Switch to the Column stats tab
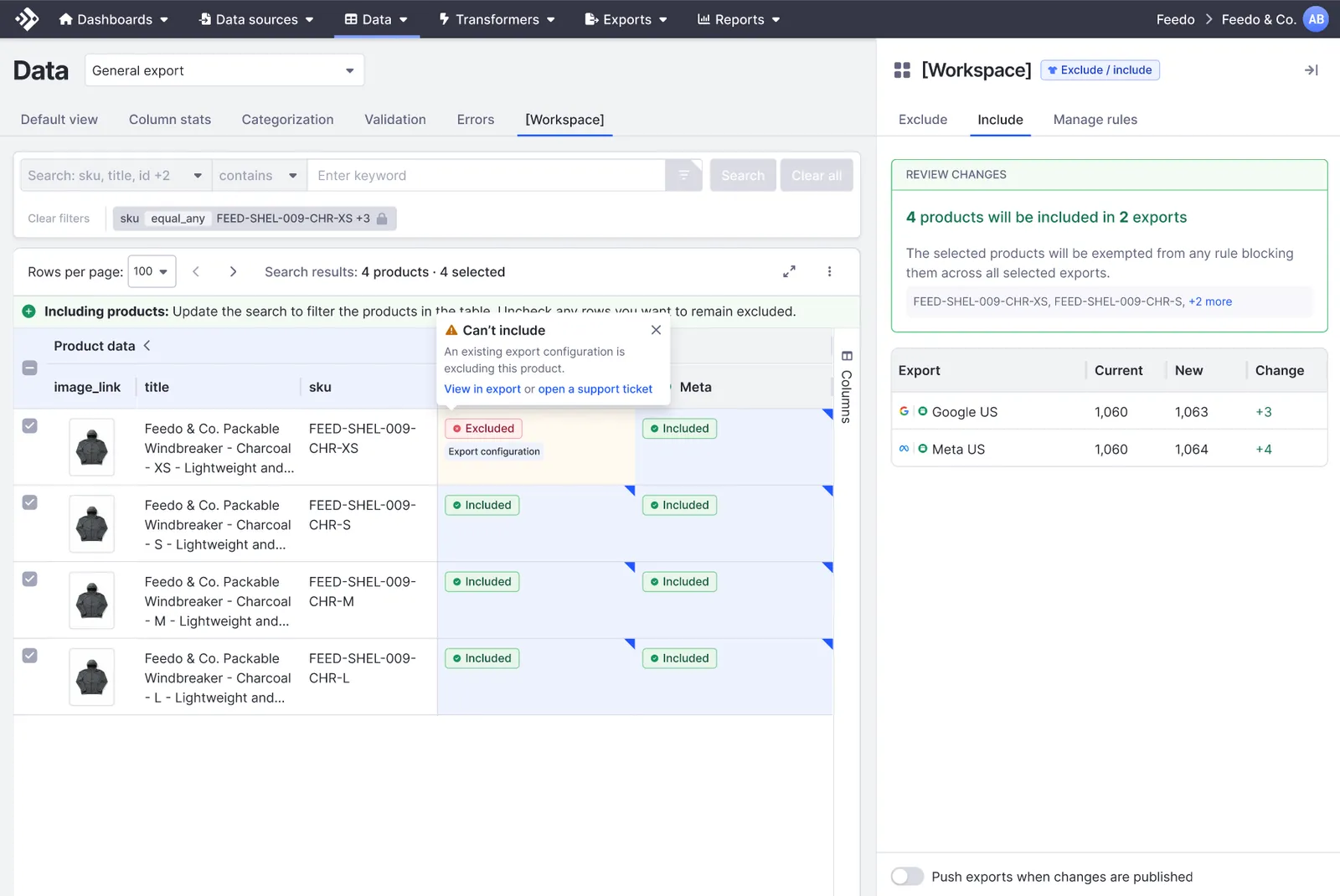The width and height of the screenshot is (1340, 896). coord(170,120)
